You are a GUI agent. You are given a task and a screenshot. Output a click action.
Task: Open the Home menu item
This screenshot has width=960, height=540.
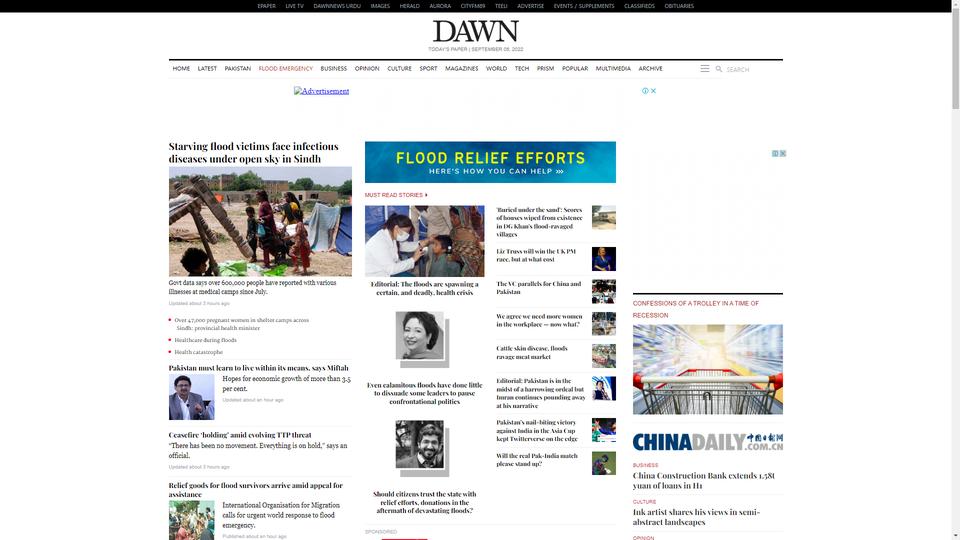pyautogui.click(x=181, y=69)
